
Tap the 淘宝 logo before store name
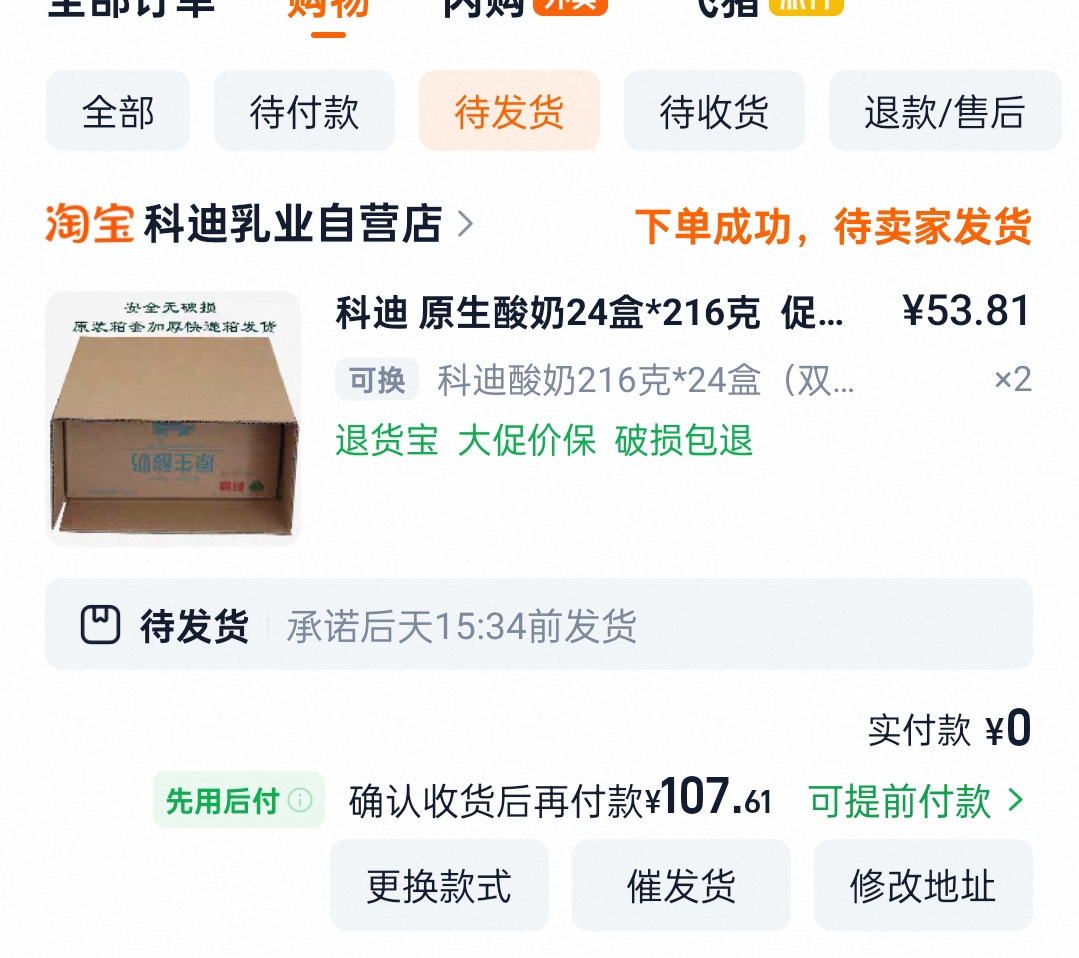tap(89, 224)
